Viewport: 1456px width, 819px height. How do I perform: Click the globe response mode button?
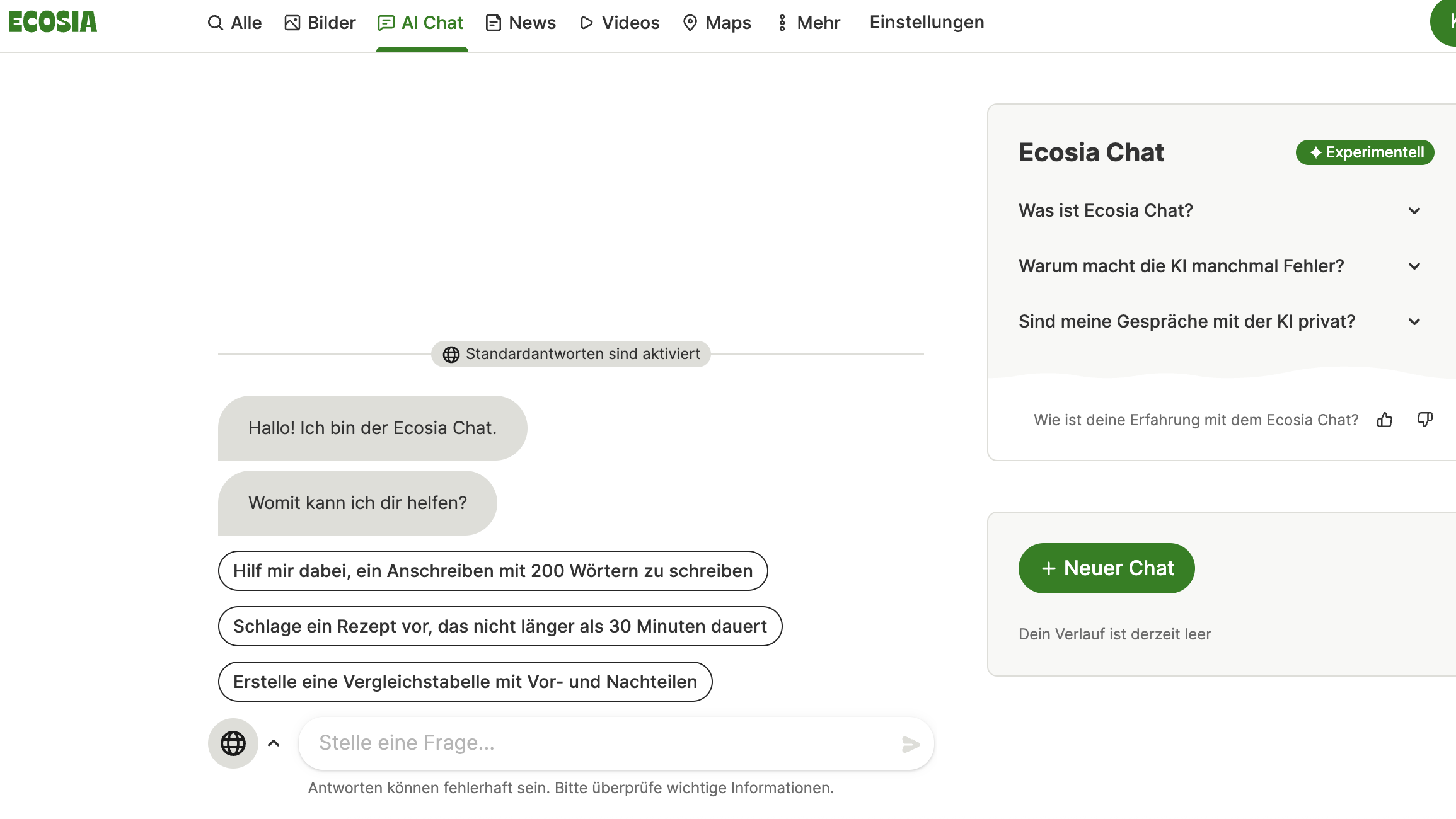point(233,743)
